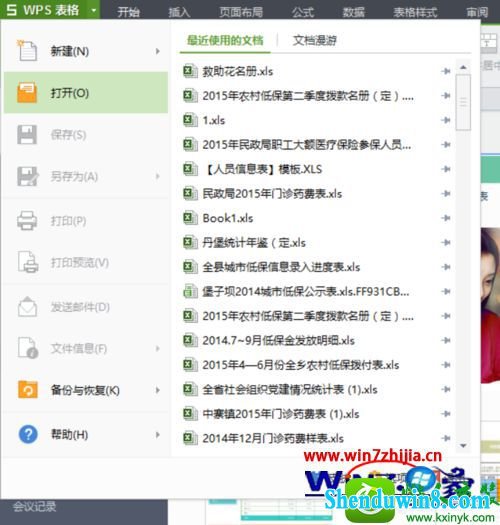500x525 pixels.
Task: Click the spreadsheet icon beside 救助花名册.xls
Action: 190,71
